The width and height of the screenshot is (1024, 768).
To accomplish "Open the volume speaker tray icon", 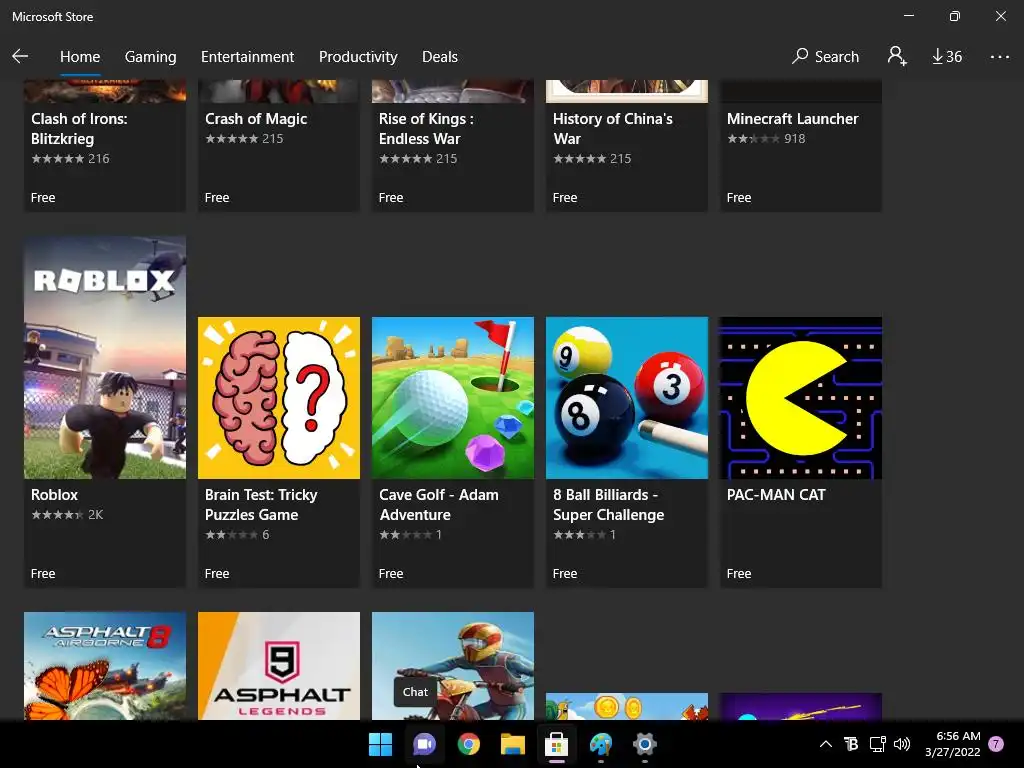I will (x=902, y=744).
